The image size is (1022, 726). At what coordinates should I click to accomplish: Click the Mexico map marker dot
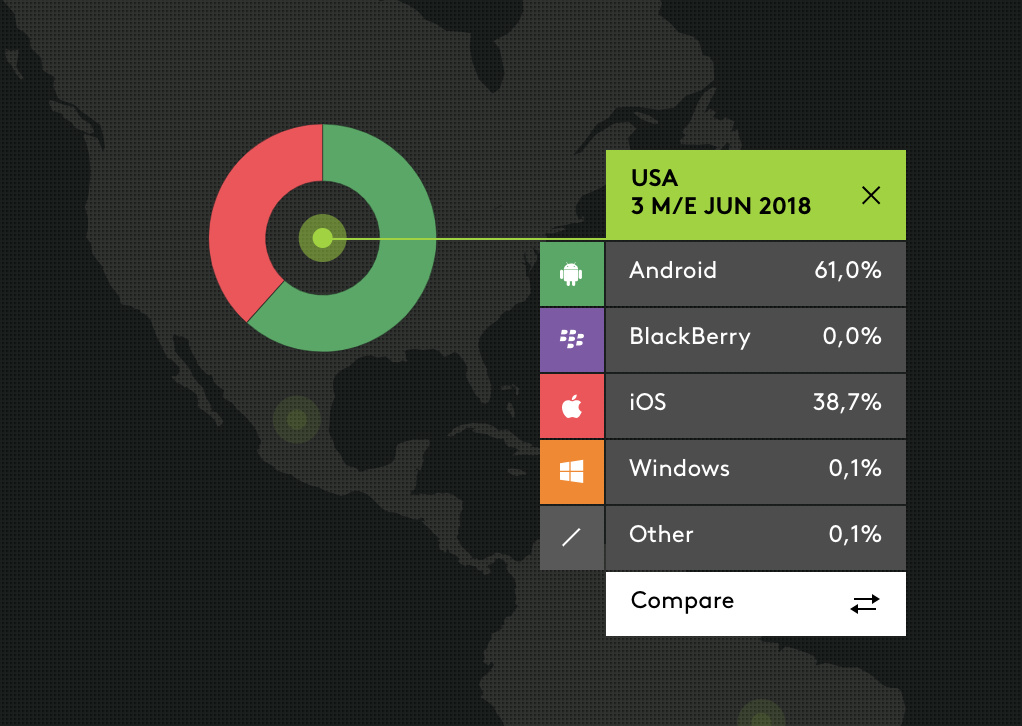click(296, 419)
